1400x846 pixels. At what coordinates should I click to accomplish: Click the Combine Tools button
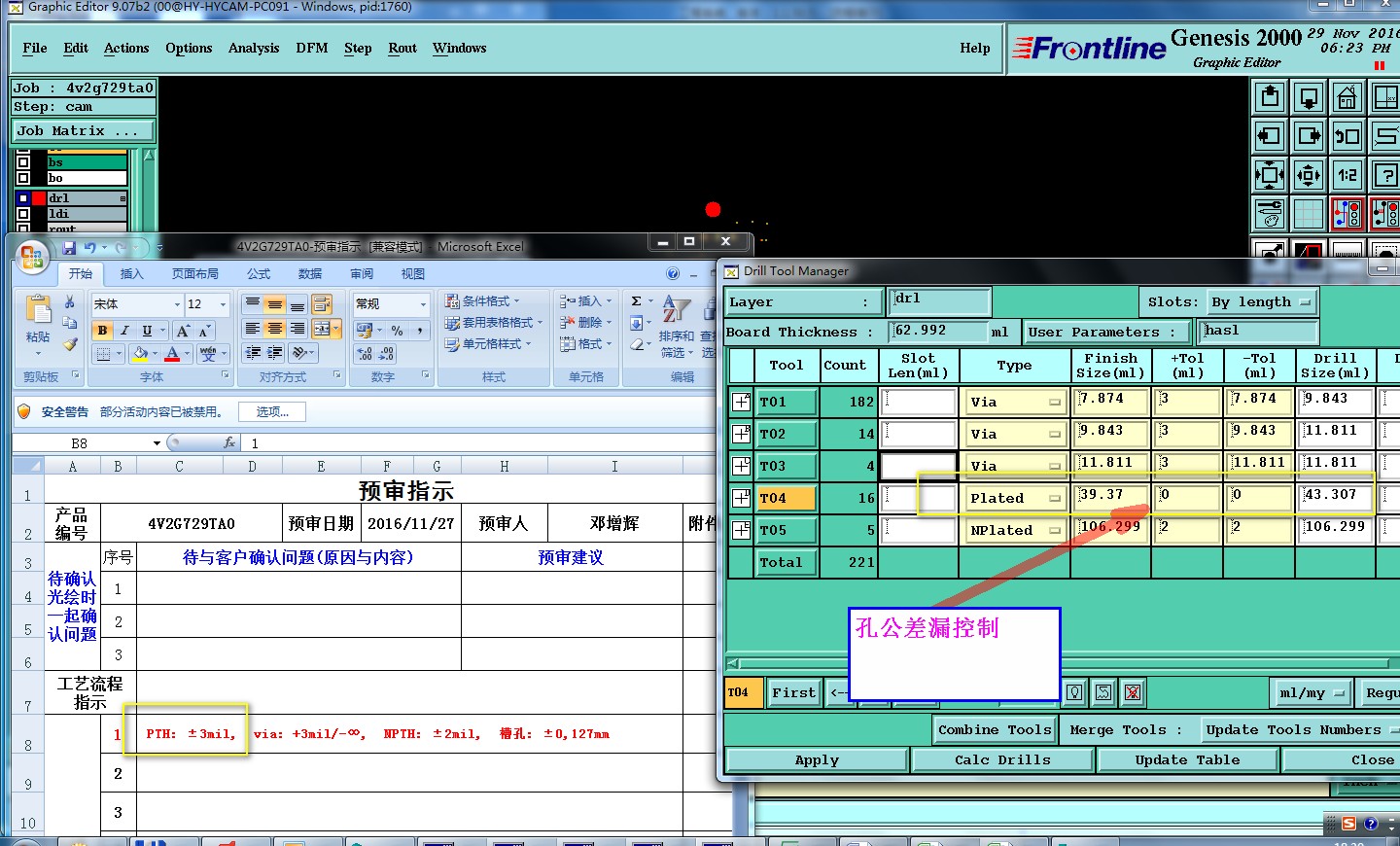pos(995,730)
